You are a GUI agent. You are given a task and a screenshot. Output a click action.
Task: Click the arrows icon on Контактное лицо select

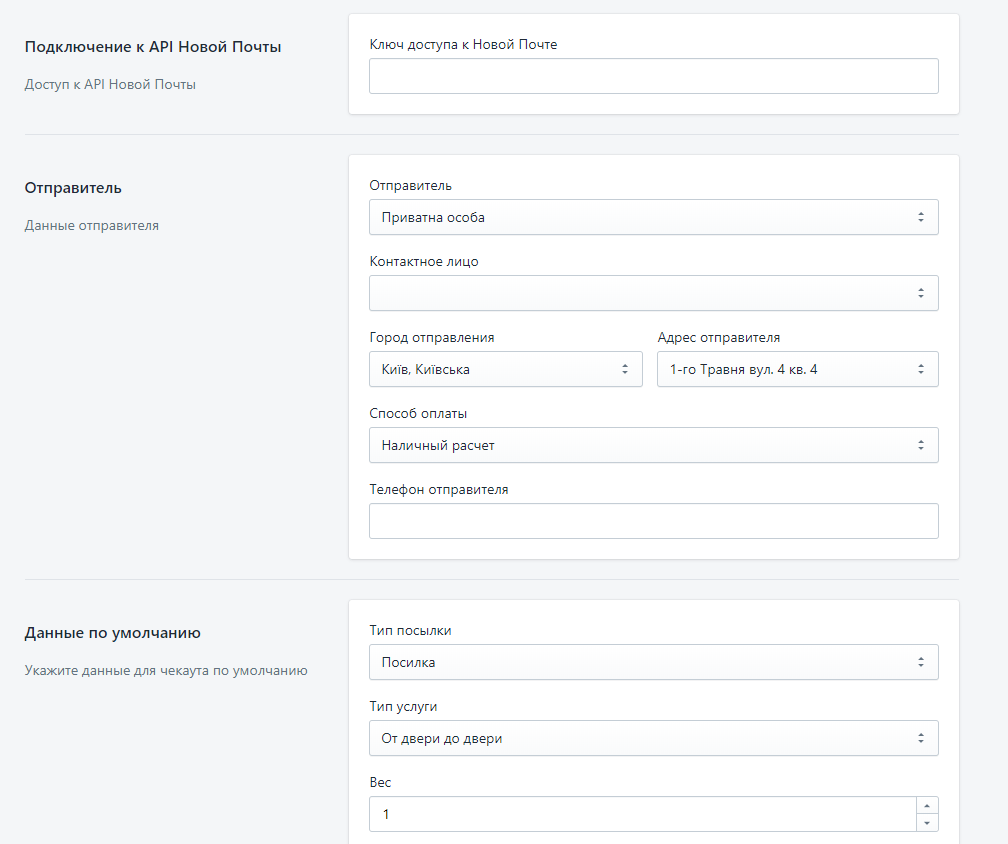click(920, 293)
